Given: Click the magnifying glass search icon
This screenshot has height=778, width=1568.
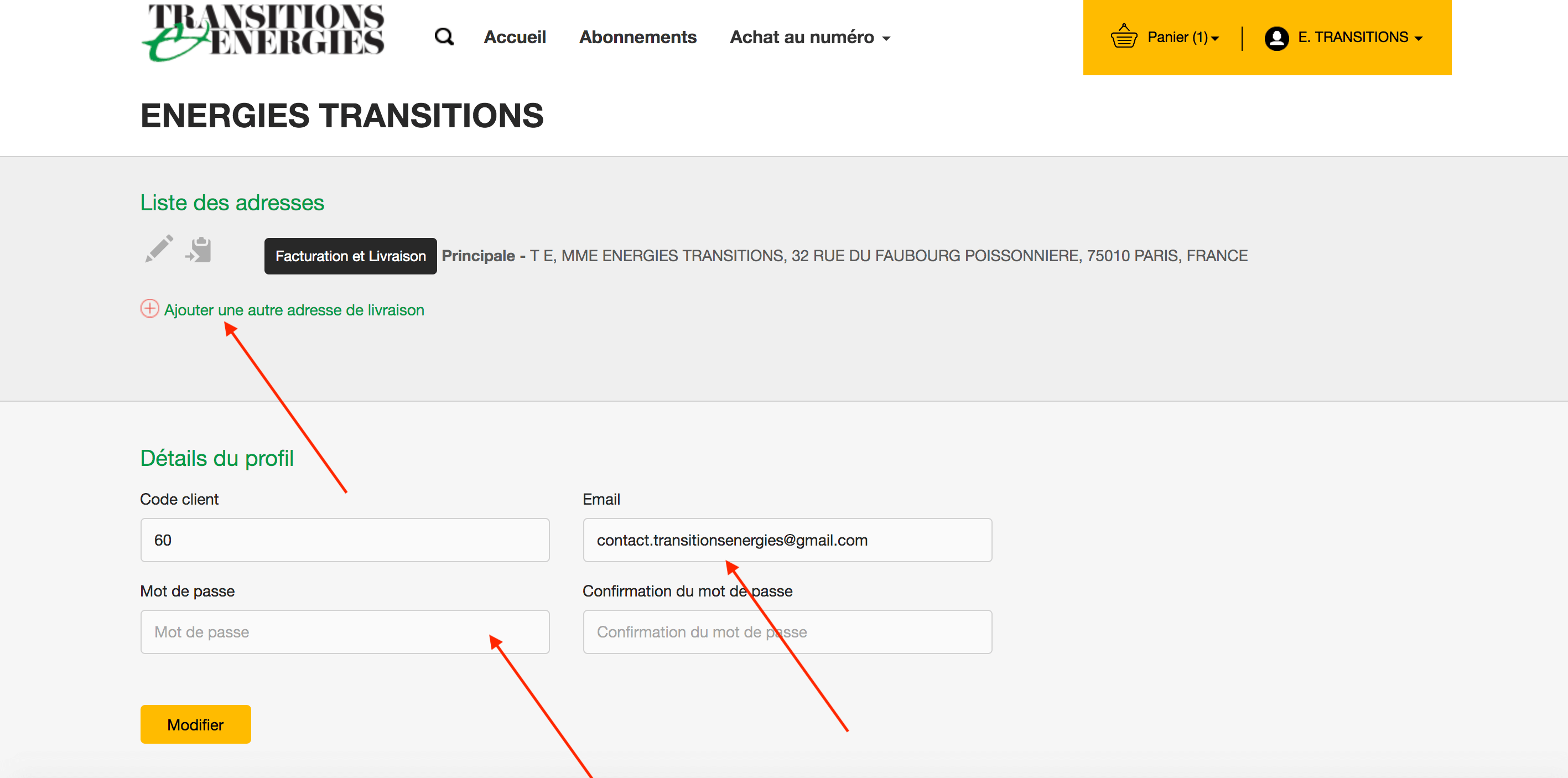Looking at the screenshot, I should (444, 37).
